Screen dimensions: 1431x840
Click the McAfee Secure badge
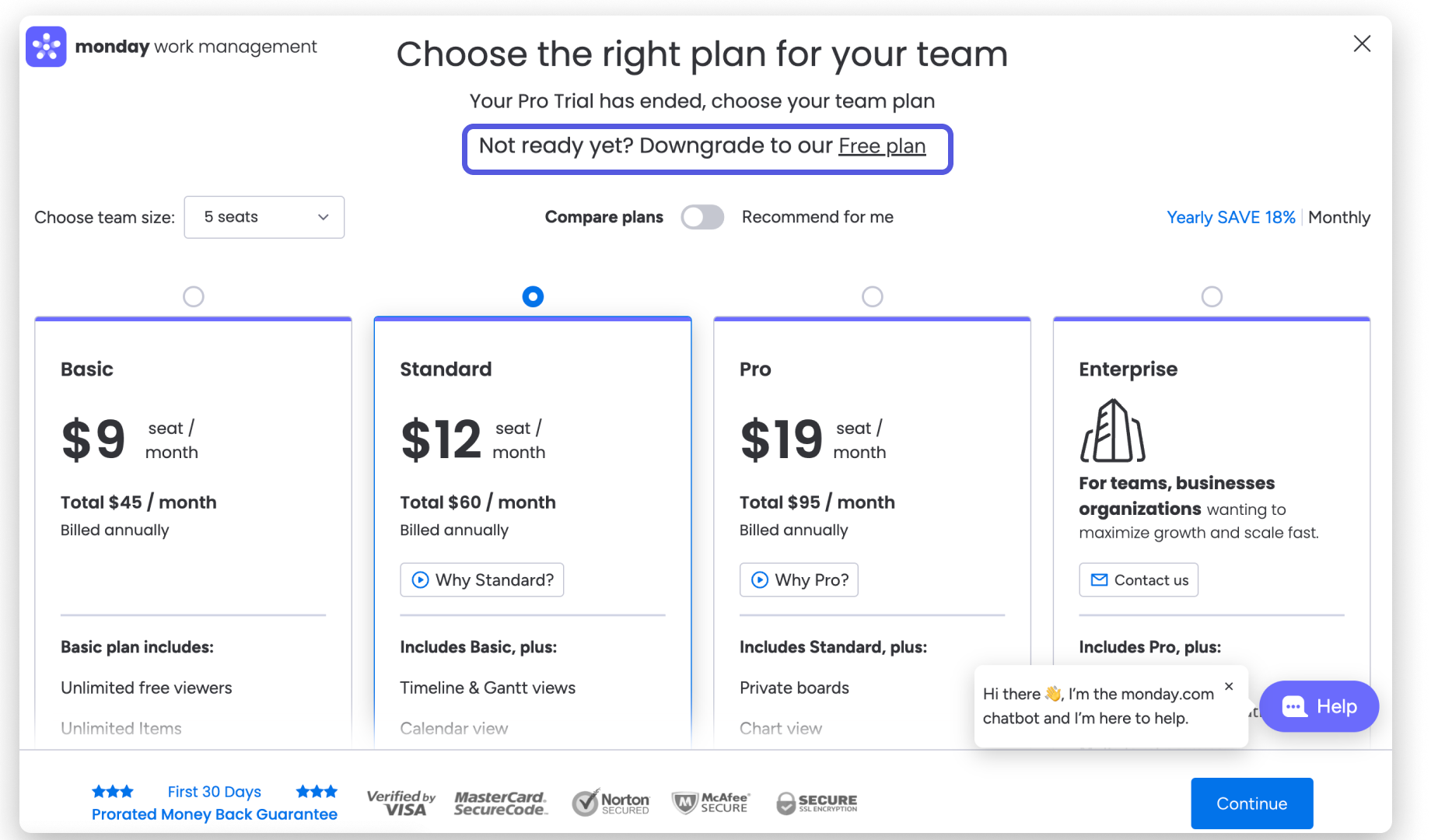[711, 803]
